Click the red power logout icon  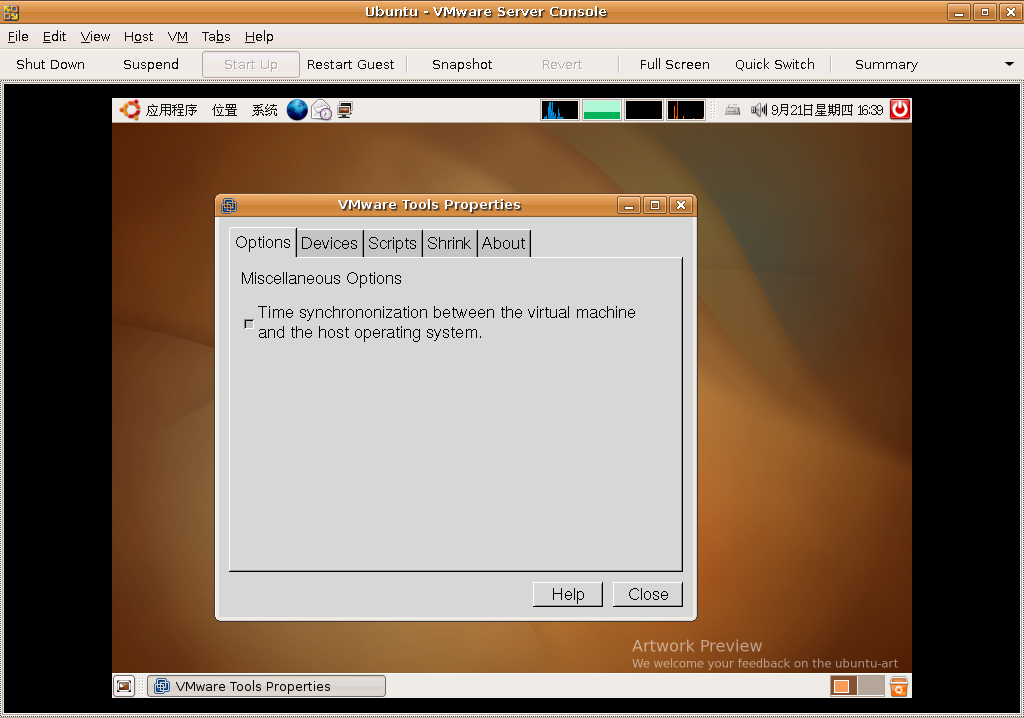pos(900,110)
